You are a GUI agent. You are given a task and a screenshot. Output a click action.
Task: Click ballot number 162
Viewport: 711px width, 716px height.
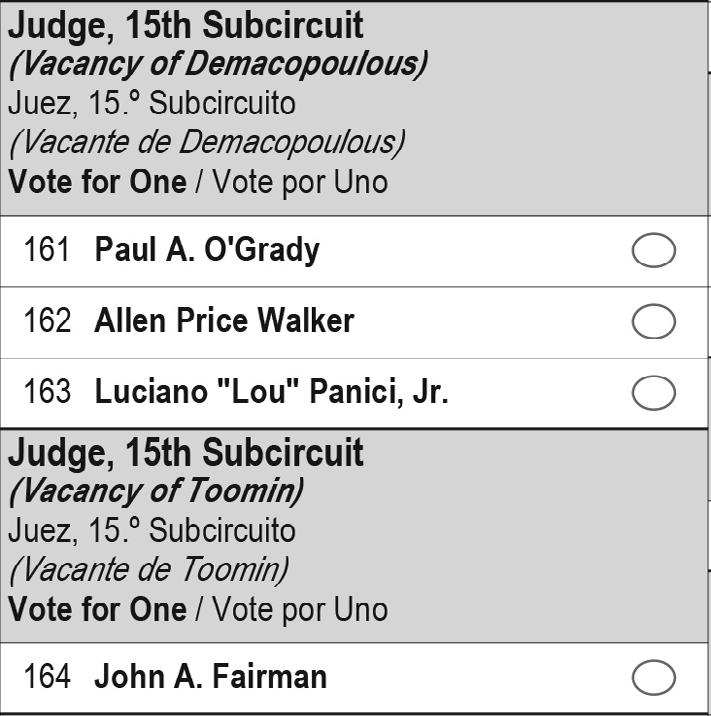point(47,321)
